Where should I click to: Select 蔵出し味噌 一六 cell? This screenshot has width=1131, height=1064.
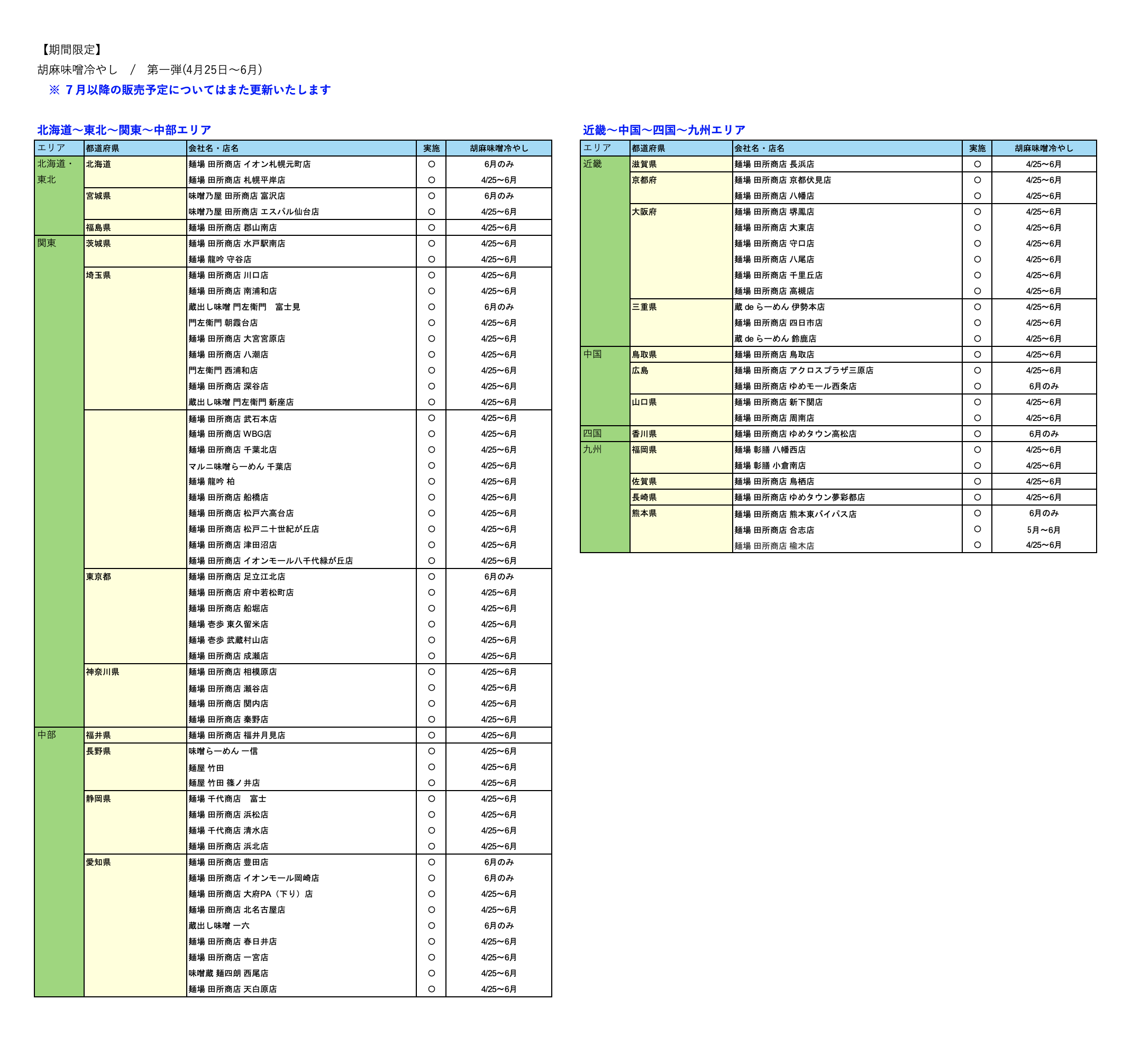[302, 926]
